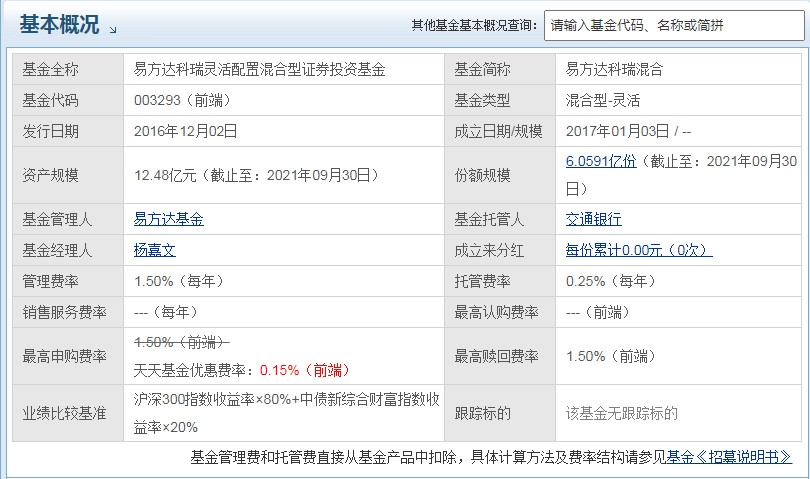Click the 基金管理人 row label
This screenshot has height=479, width=810.
click(x=57, y=219)
